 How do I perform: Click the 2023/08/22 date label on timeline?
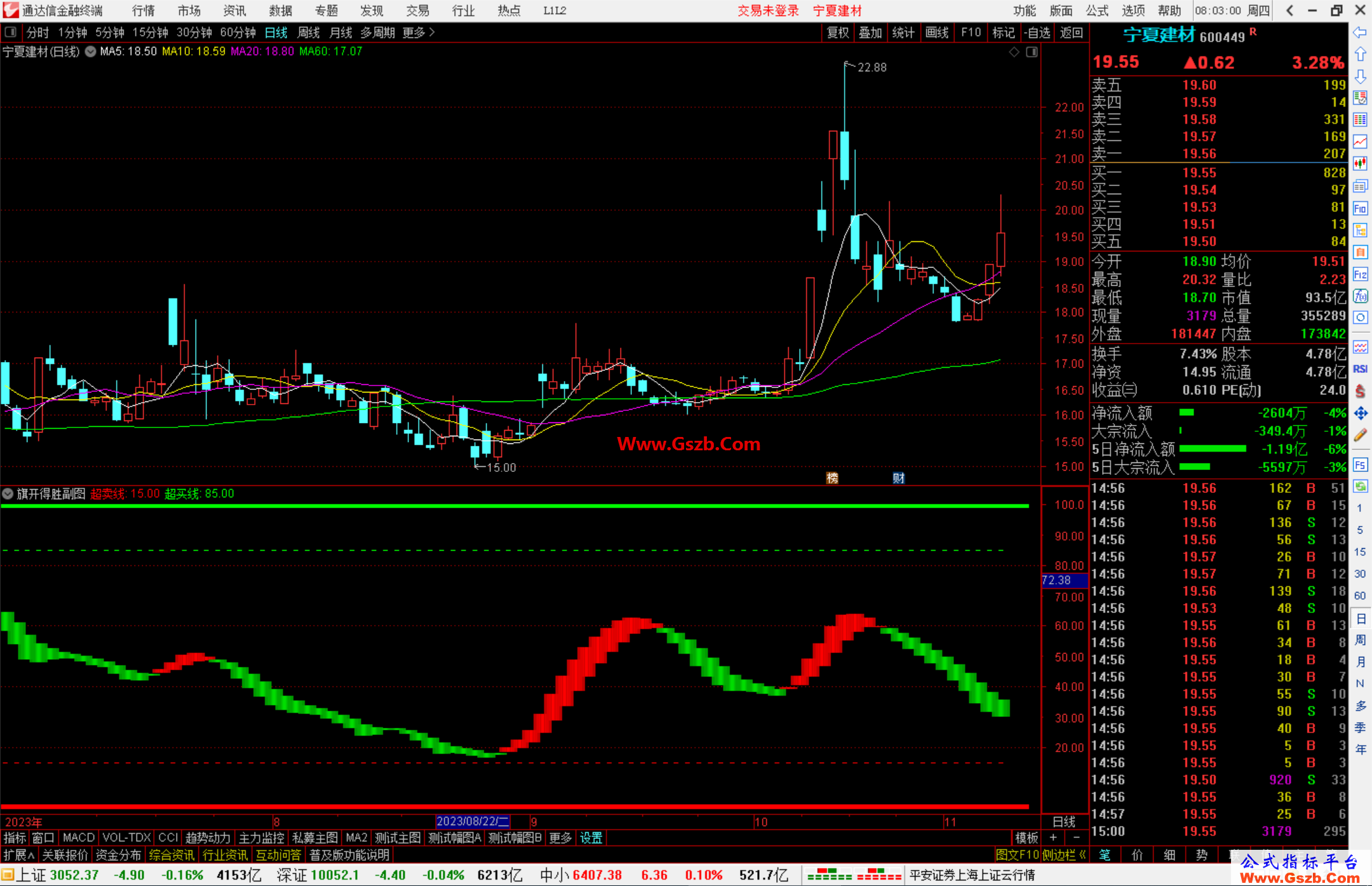473,821
